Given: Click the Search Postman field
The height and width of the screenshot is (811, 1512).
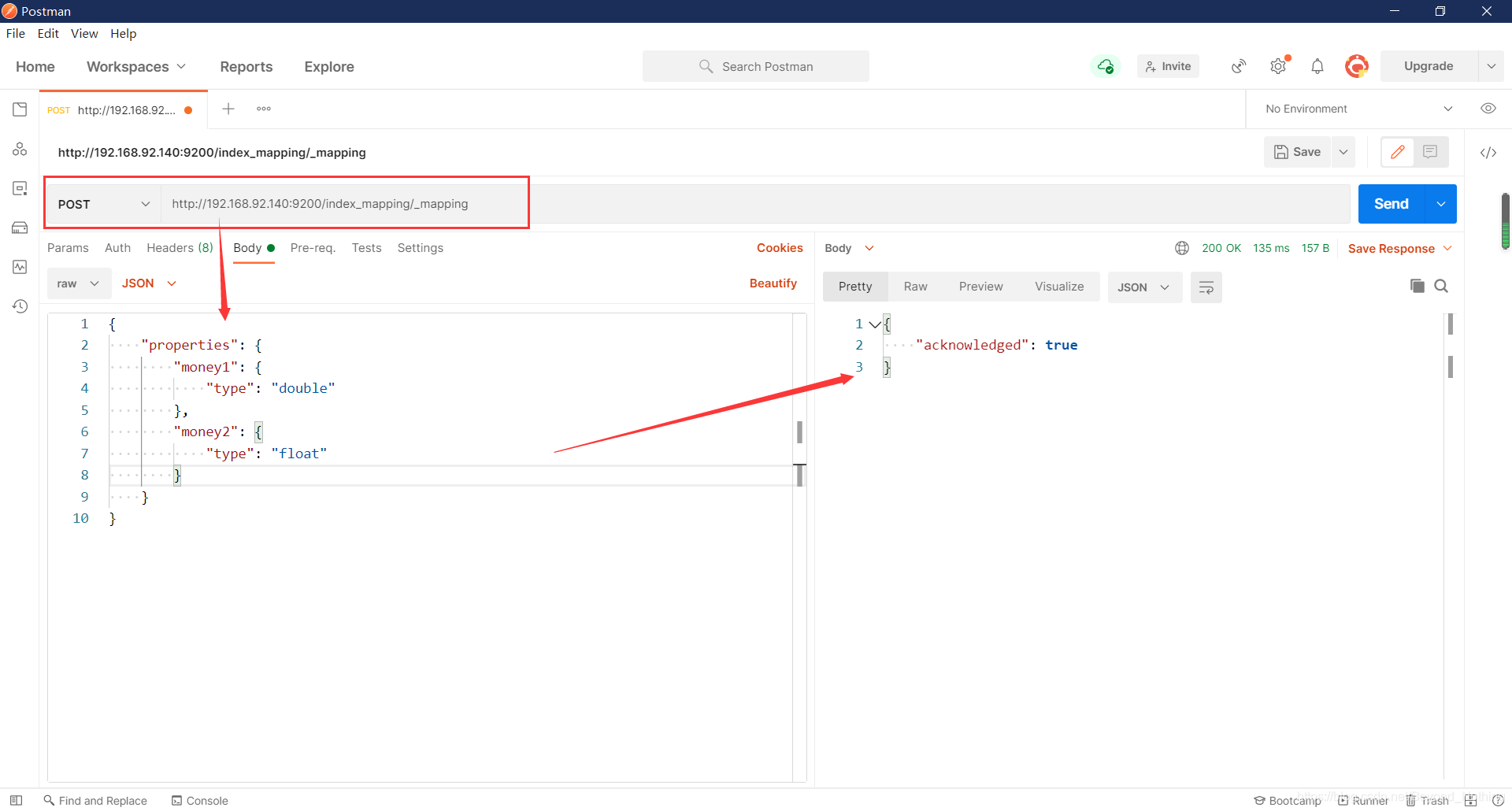Looking at the screenshot, I should [756, 66].
